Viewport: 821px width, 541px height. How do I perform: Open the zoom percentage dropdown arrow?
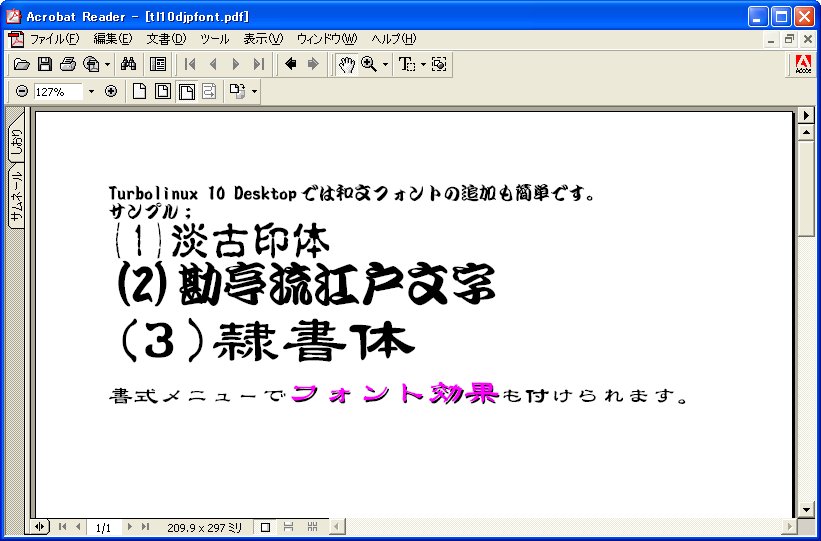(91, 92)
